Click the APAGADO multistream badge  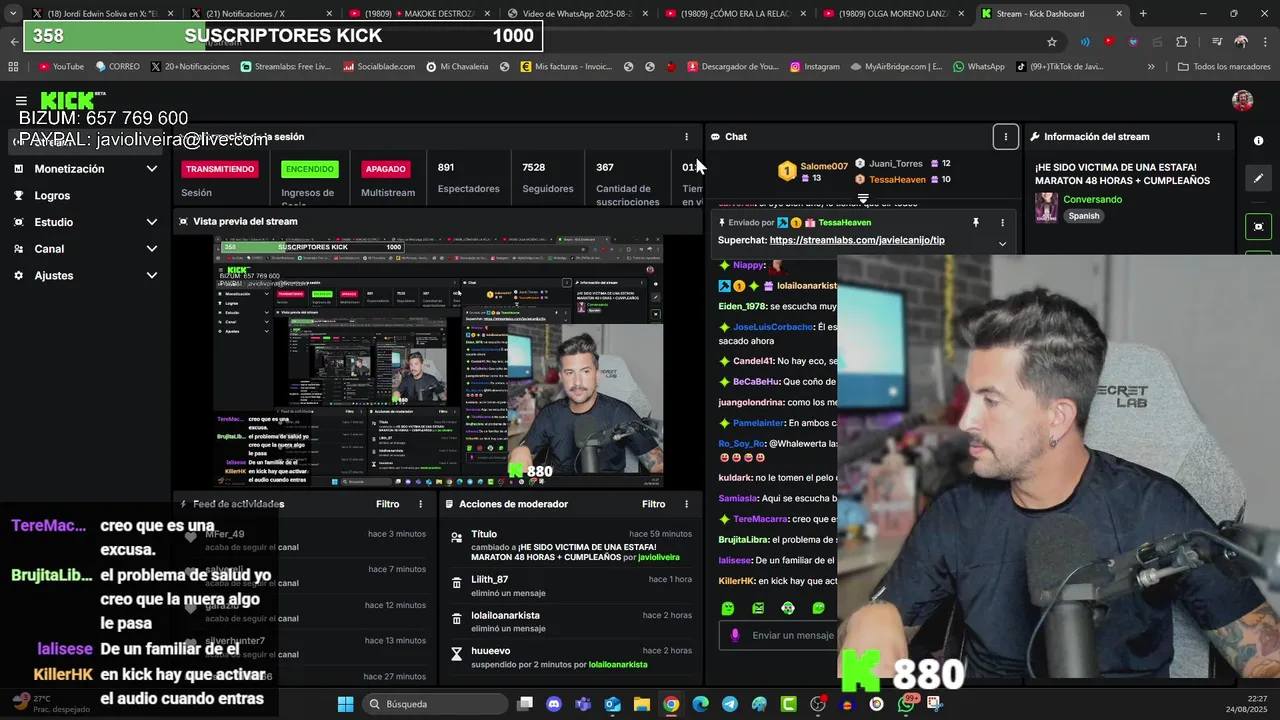click(385, 169)
